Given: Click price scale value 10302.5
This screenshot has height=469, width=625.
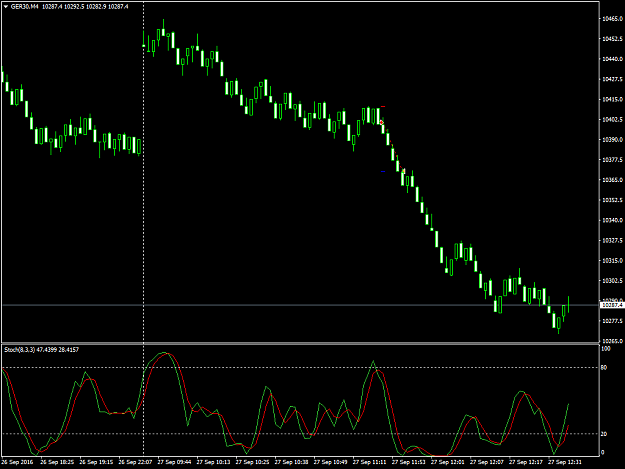Looking at the screenshot, I should (x=613, y=281).
